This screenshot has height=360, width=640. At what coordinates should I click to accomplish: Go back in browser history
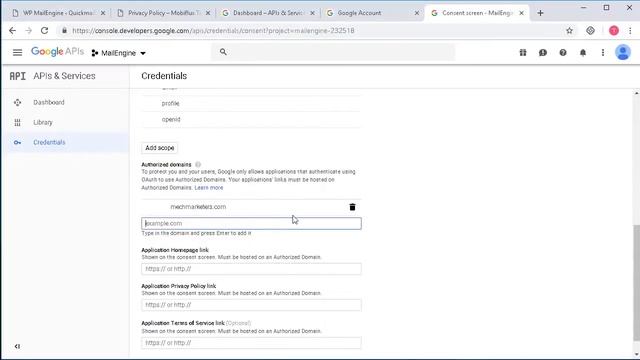pos(12,31)
